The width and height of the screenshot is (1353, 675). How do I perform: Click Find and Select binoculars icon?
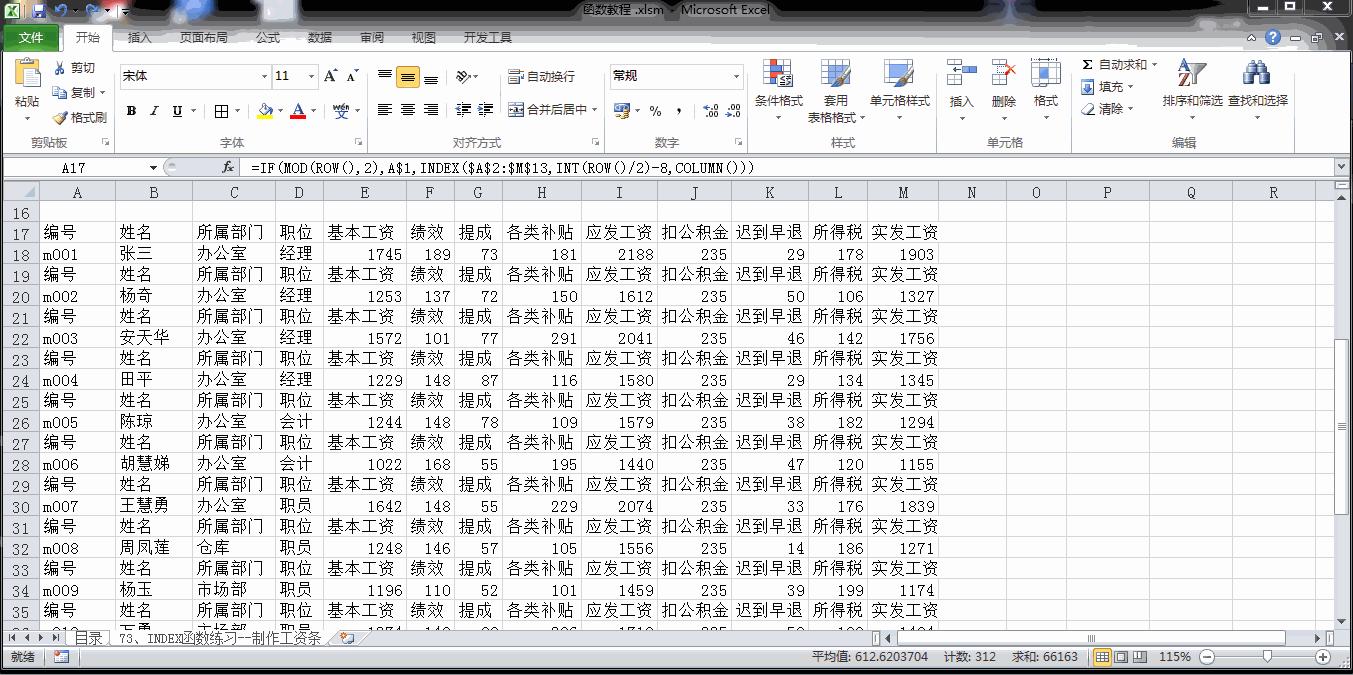click(x=1256, y=75)
